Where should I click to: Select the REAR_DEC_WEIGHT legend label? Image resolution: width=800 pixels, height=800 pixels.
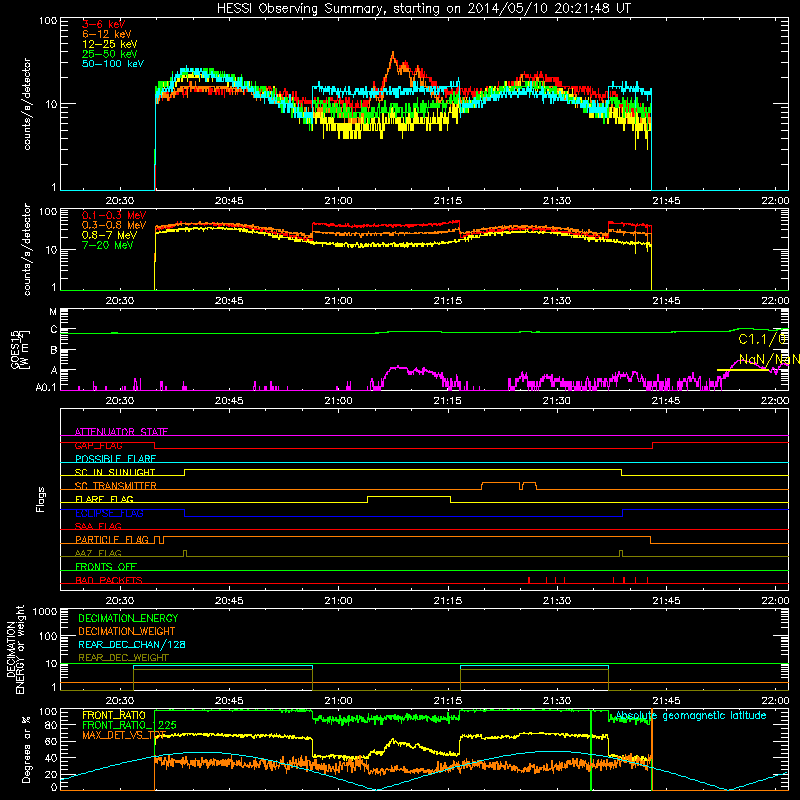[x=123, y=658]
